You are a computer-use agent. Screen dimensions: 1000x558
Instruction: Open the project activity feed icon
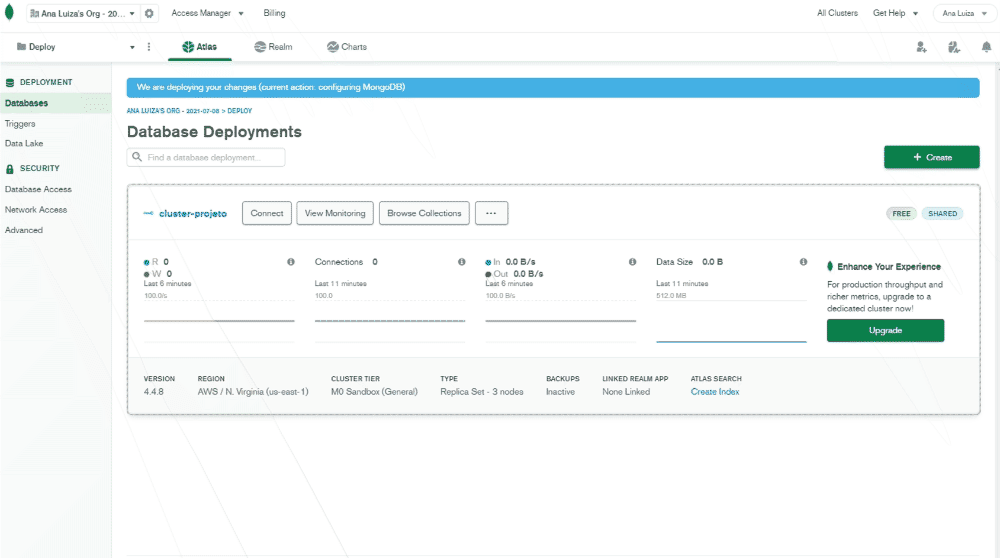pos(953,47)
